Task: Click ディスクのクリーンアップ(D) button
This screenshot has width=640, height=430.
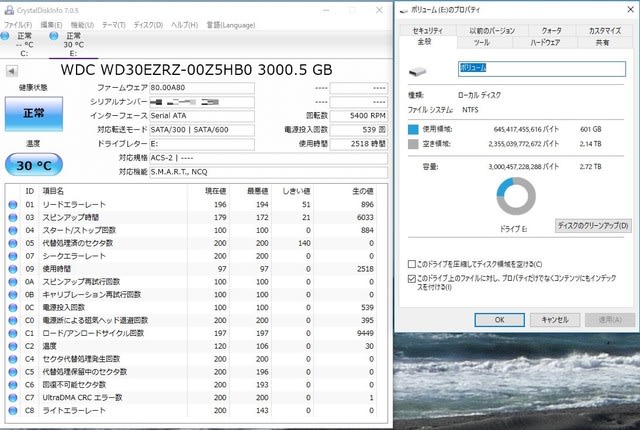Action: [x=593, y=226]
